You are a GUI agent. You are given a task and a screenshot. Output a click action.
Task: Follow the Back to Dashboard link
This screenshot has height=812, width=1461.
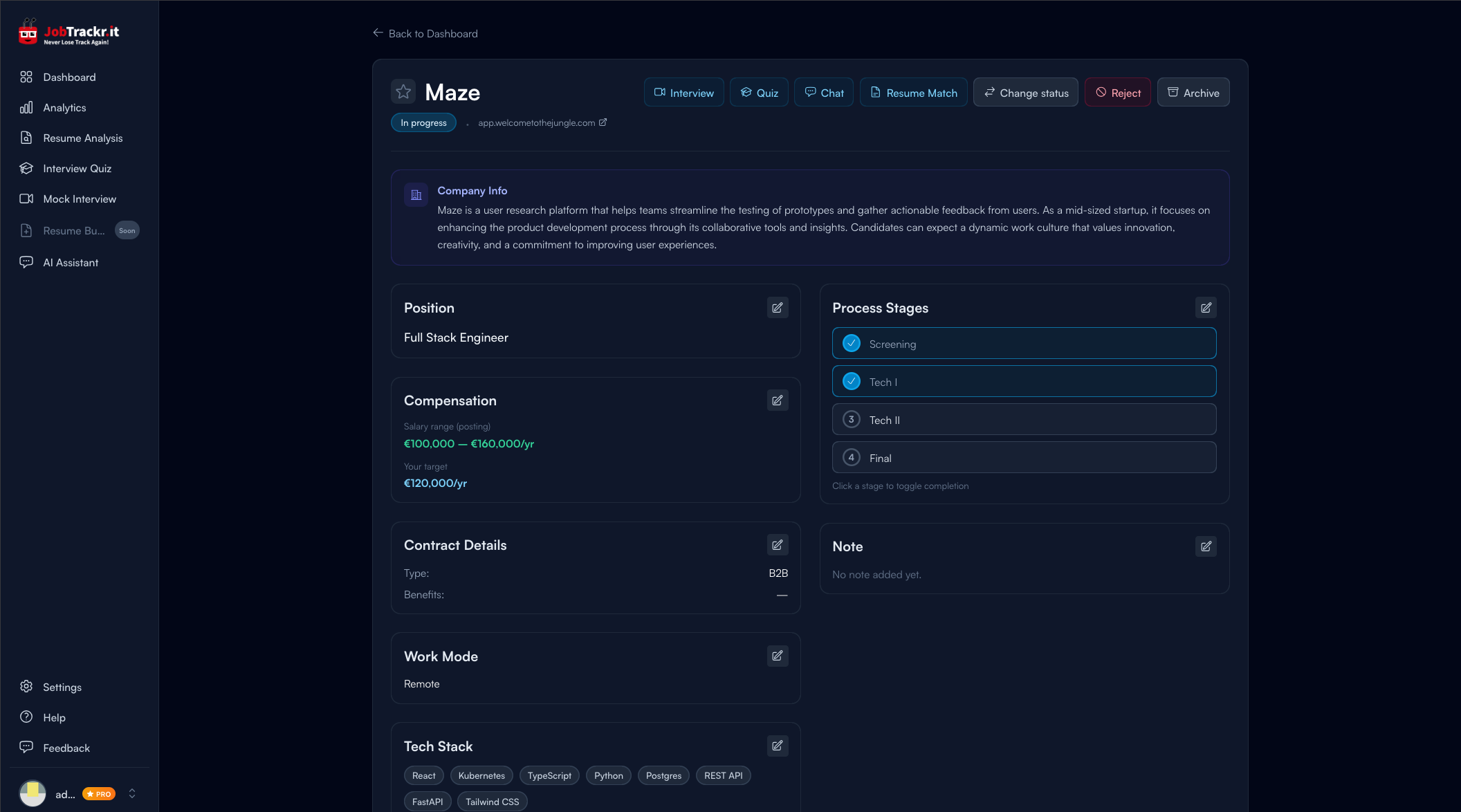click(425, 33)
